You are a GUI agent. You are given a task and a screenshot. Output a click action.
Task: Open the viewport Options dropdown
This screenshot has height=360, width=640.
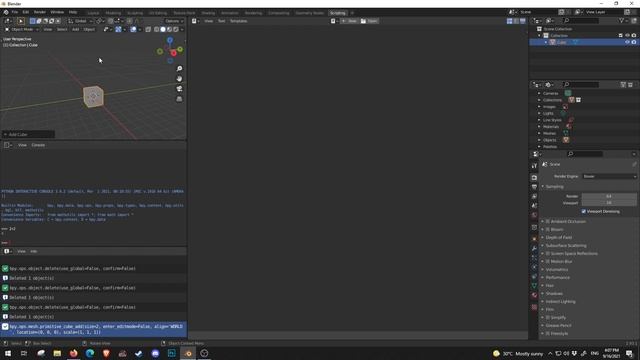point(174,21)
